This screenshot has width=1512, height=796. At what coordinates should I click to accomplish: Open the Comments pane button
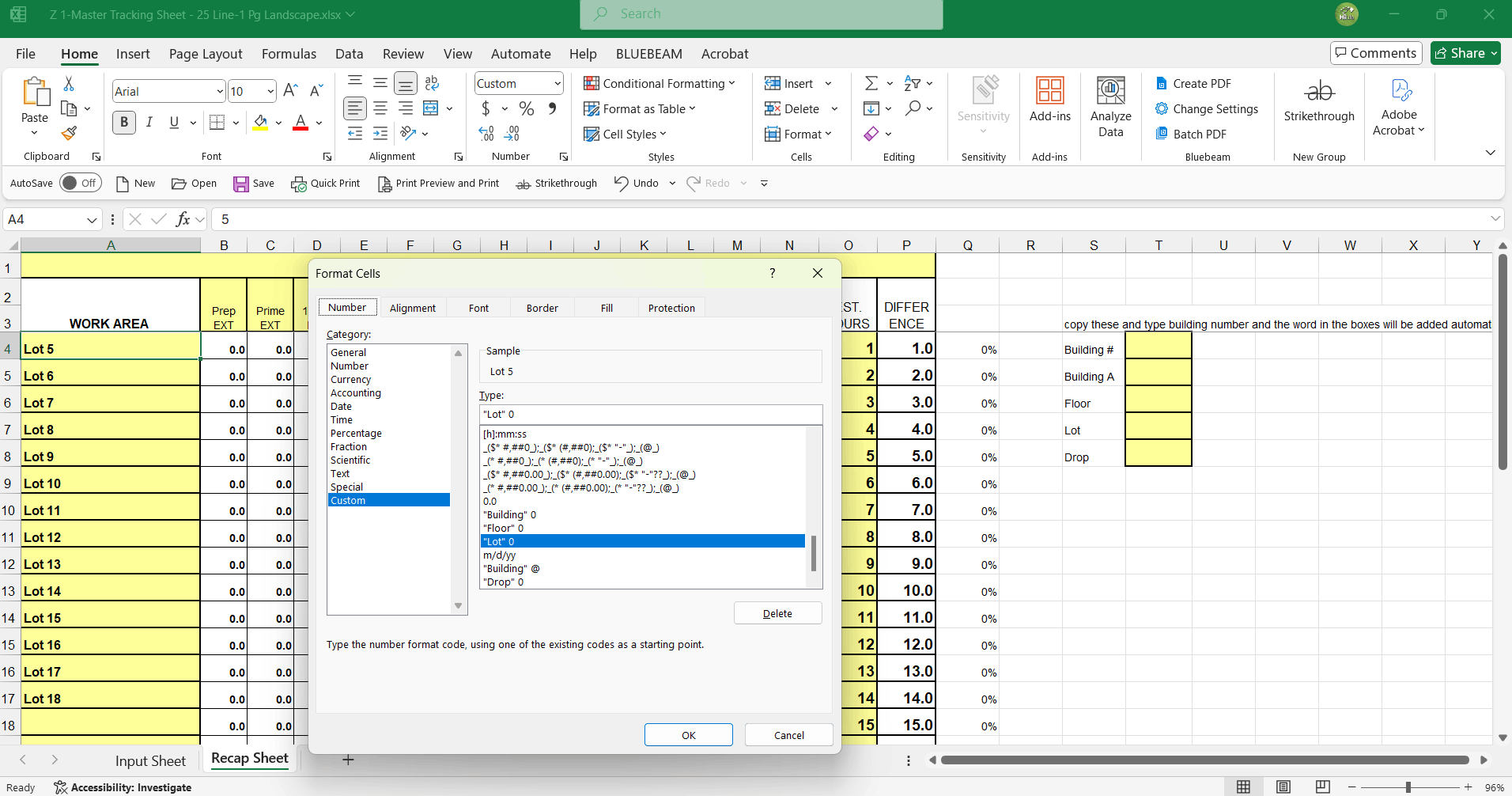(x=1376, y=53)
